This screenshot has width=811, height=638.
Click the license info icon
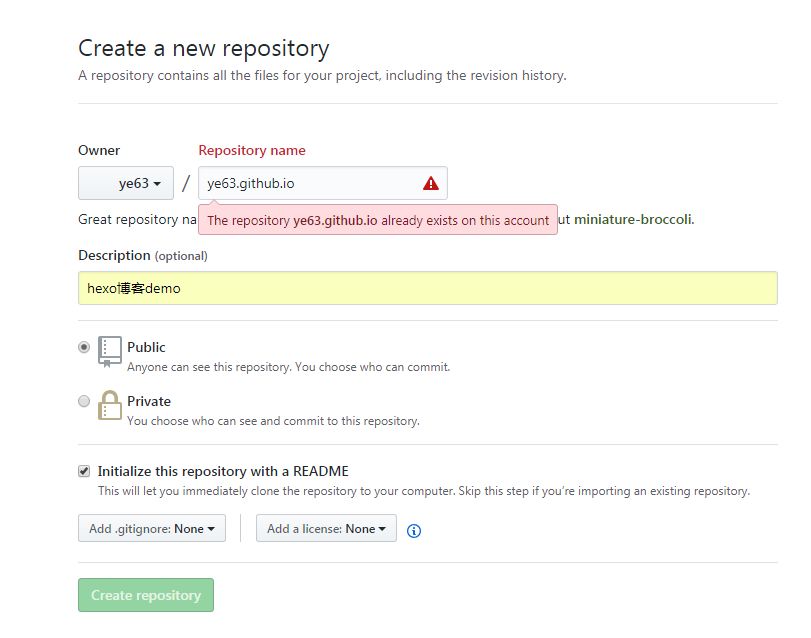pyautogui.click(x=414, y=530)
